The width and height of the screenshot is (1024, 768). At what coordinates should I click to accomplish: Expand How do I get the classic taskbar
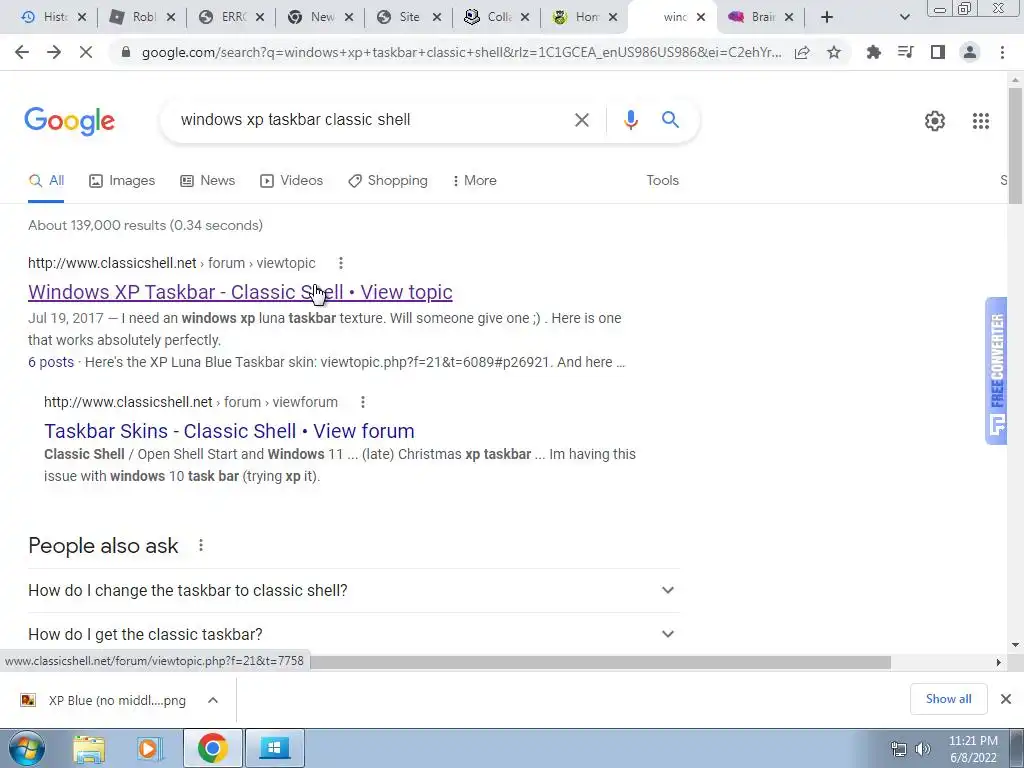coord(353,634)
